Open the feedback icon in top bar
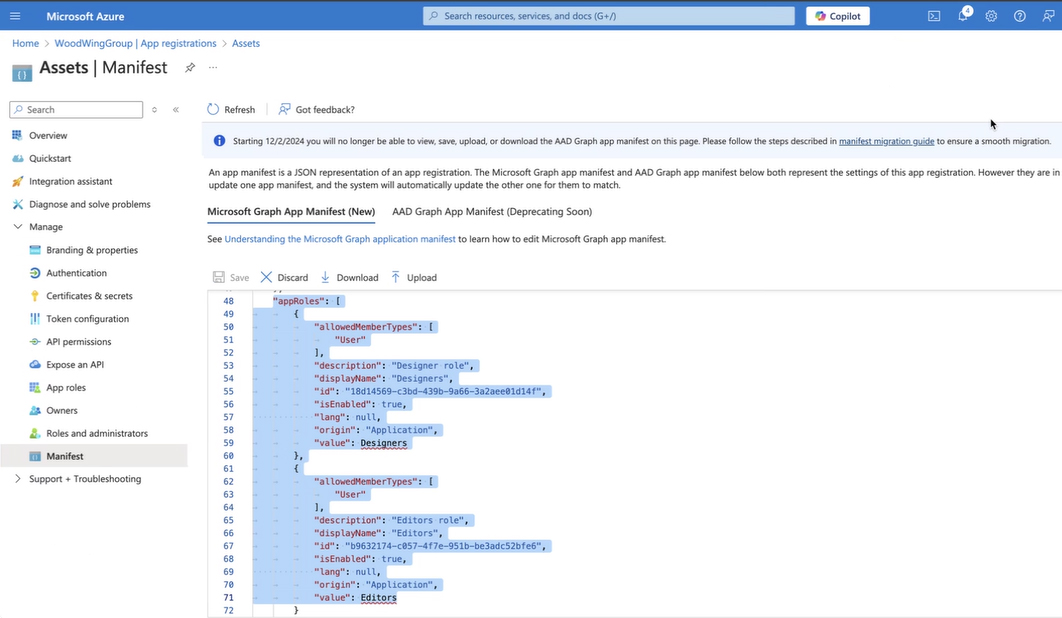The width and height of the screenshot is (1062, 618). (1048, 16)
